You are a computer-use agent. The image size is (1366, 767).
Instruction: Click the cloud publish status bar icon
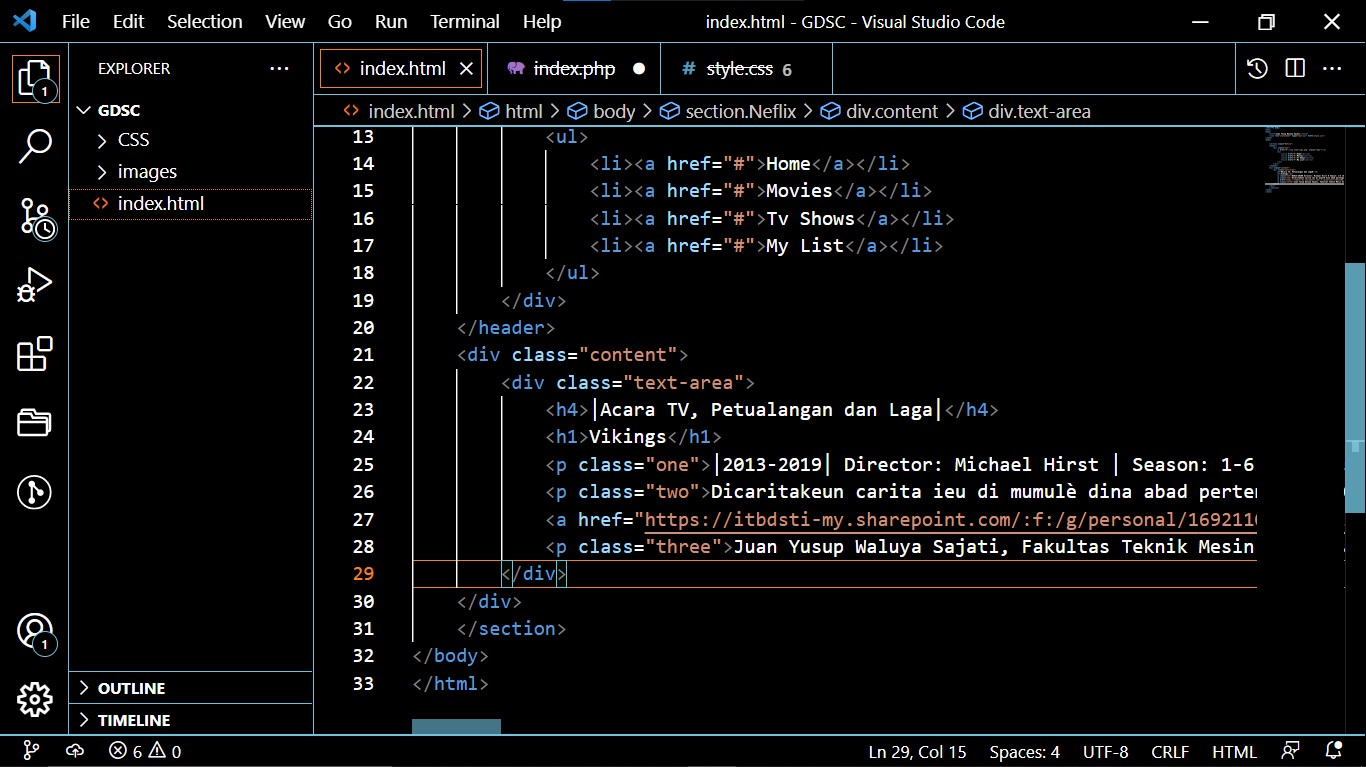click(75, 751)
